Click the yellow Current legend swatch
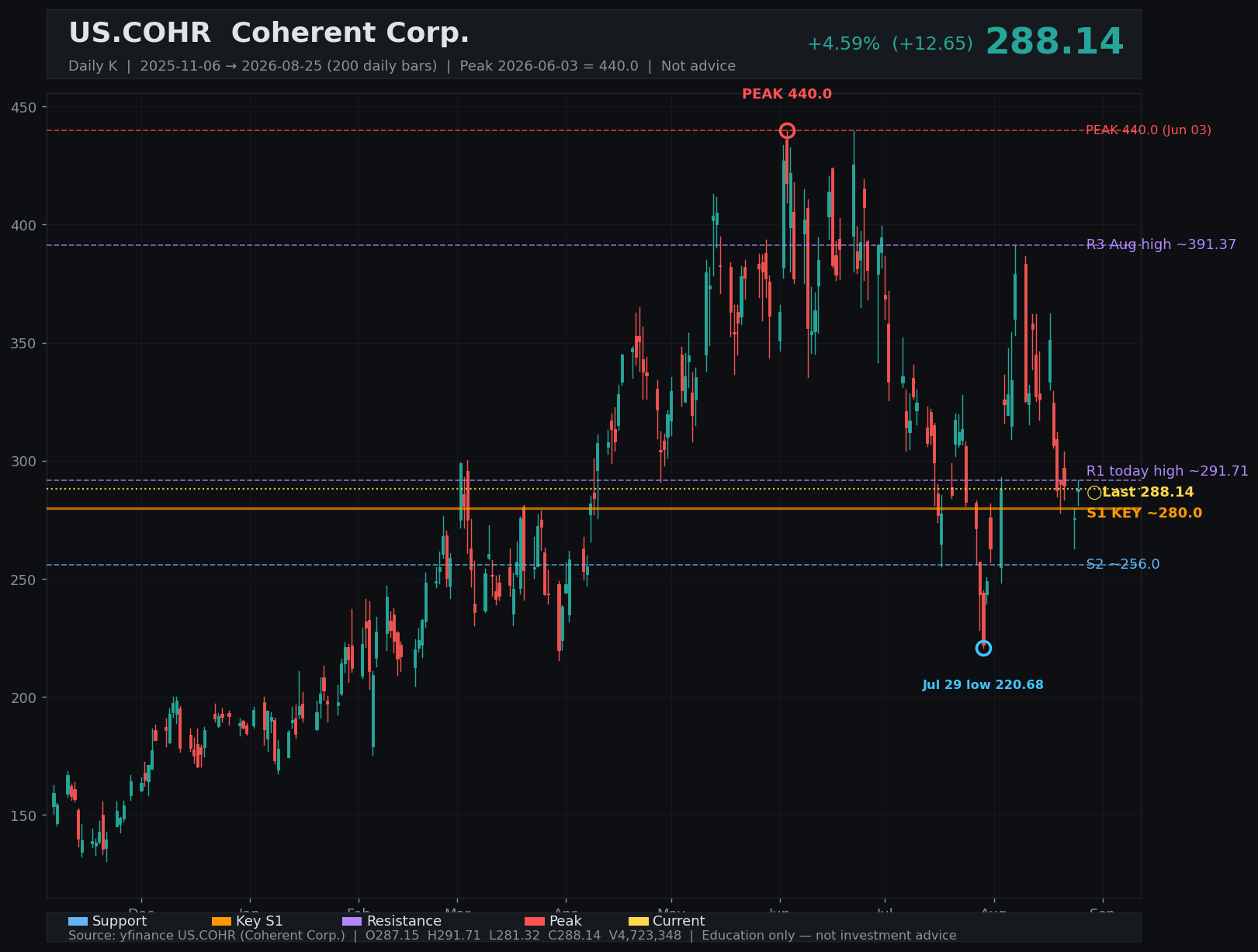 [639, 921]
